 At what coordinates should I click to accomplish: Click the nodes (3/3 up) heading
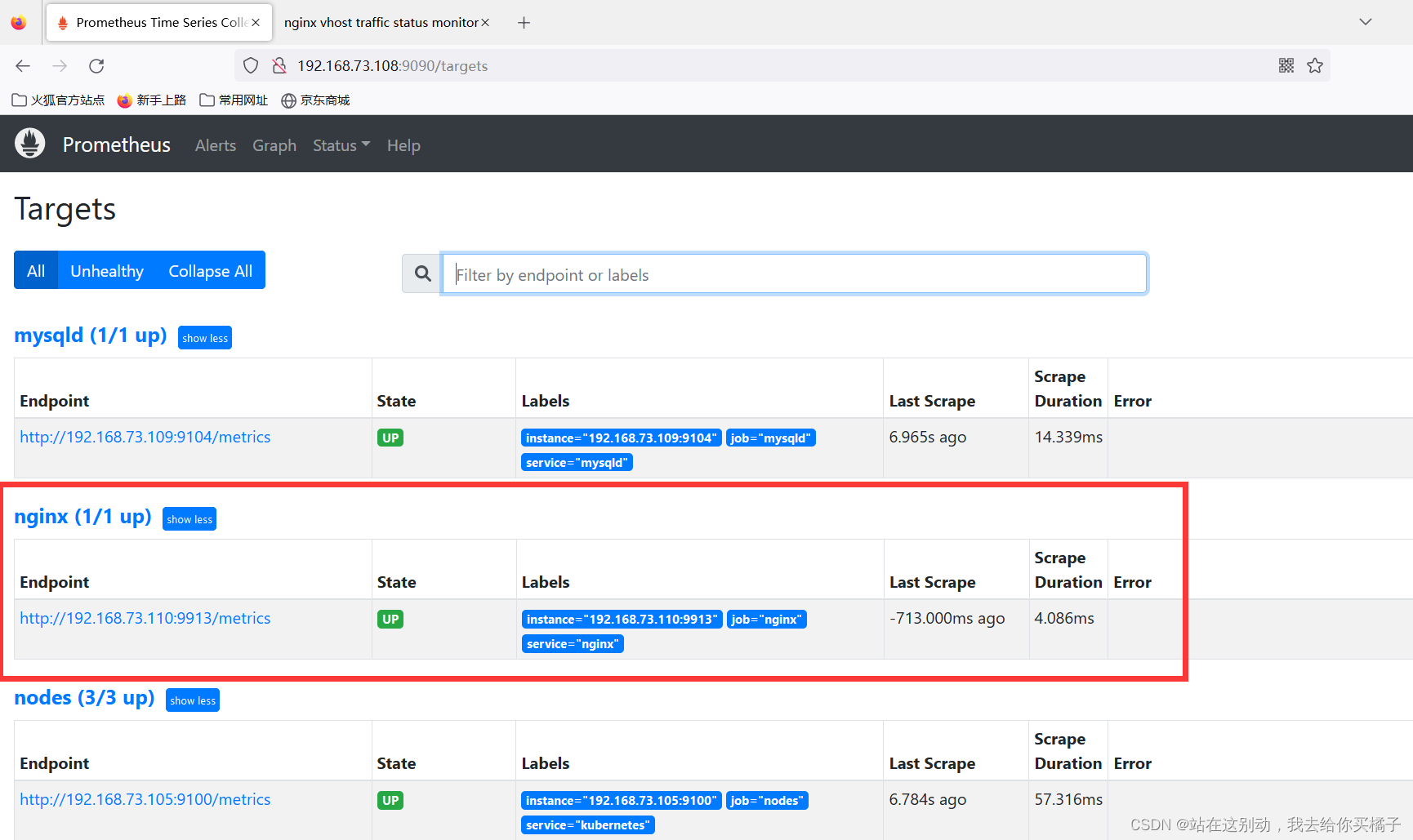[84, 698]
